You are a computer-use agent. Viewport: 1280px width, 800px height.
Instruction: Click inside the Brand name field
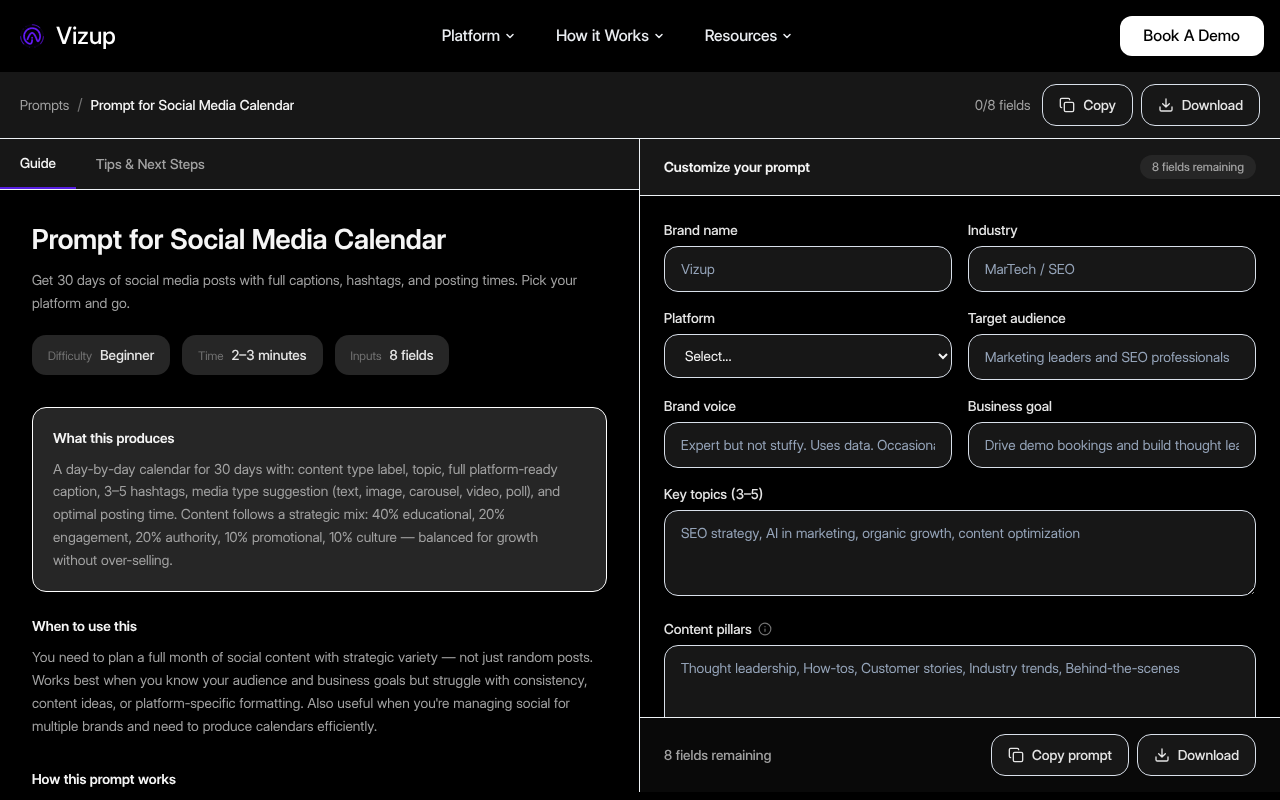point(808,269)
